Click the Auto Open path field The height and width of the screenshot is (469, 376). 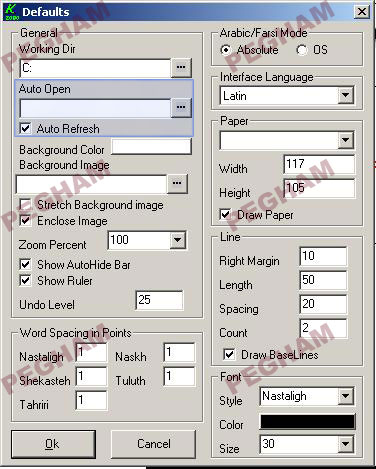click(x=95, y=108)
